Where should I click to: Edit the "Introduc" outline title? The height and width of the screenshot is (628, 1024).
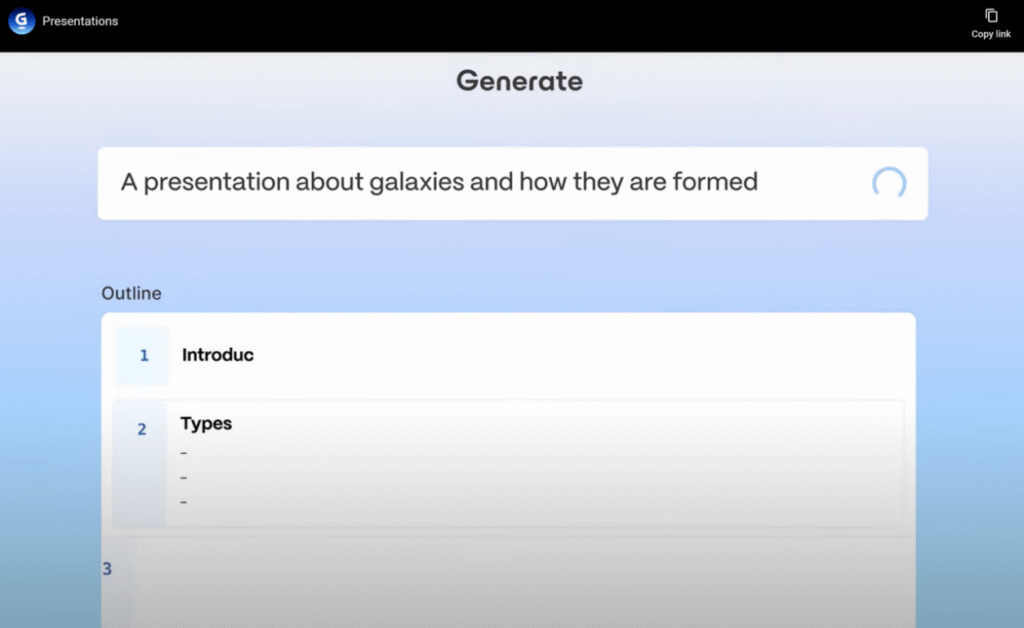coord(217,355)
